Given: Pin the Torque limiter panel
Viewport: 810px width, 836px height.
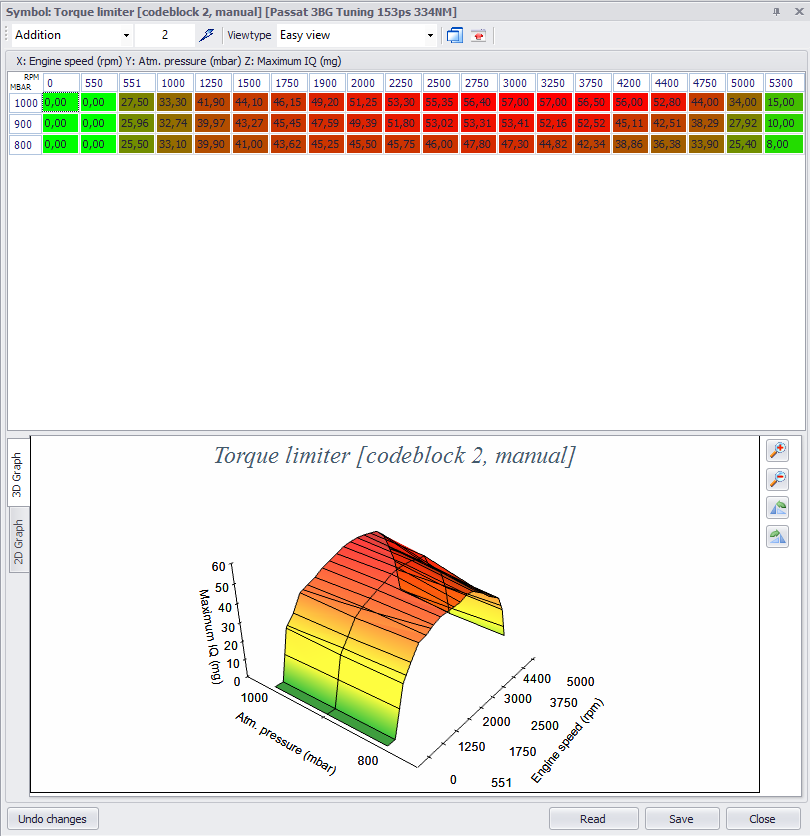Looking at the screenshot, I should coord(776,11).
